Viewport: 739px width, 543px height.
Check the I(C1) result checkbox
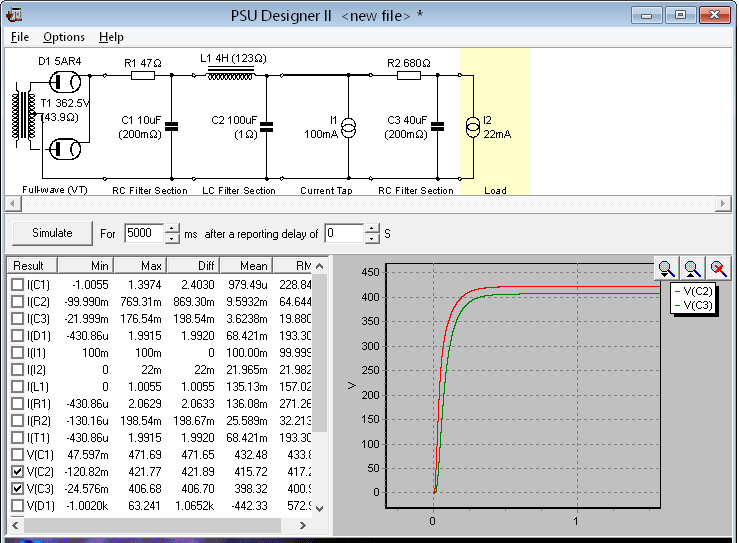pos(17,285)
